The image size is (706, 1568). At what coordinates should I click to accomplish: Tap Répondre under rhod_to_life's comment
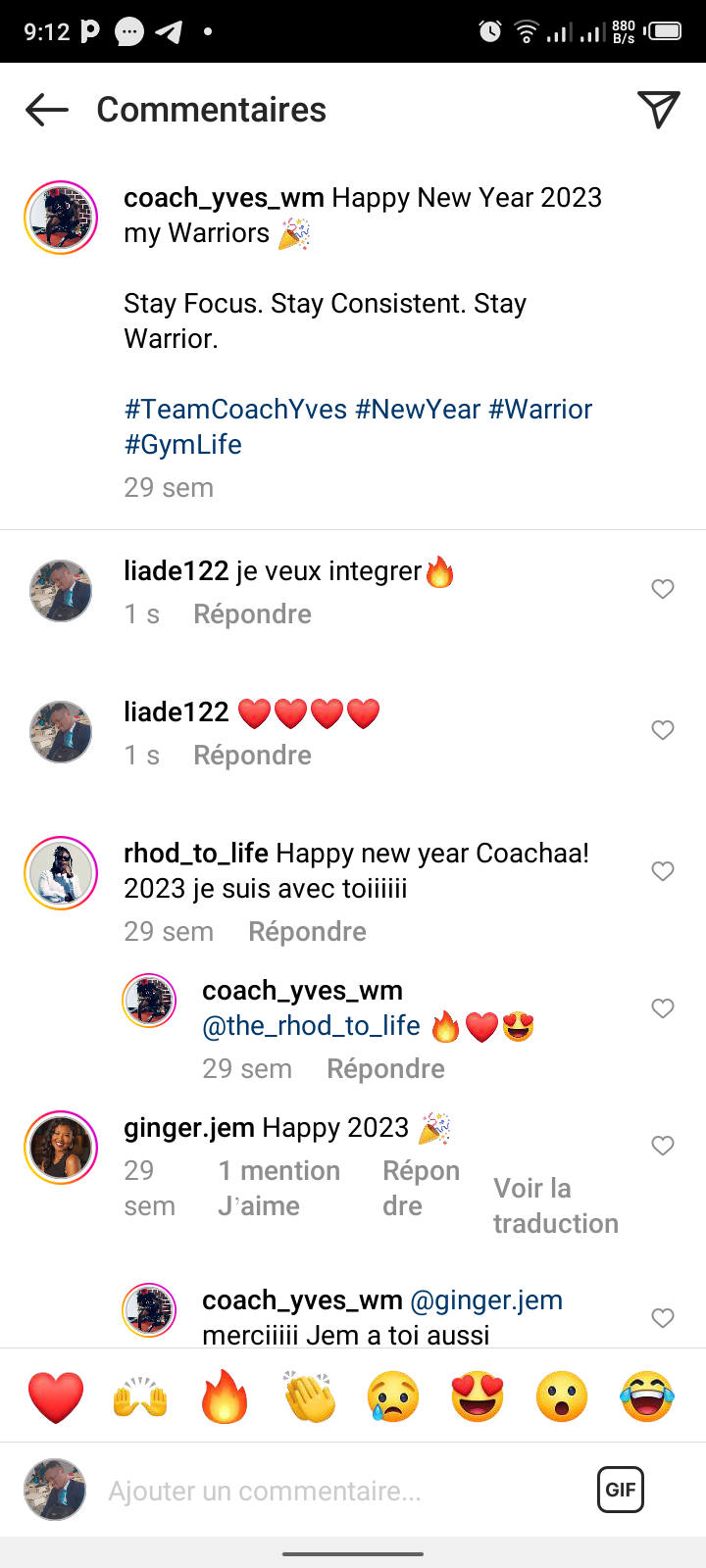[x=307, y=931]
